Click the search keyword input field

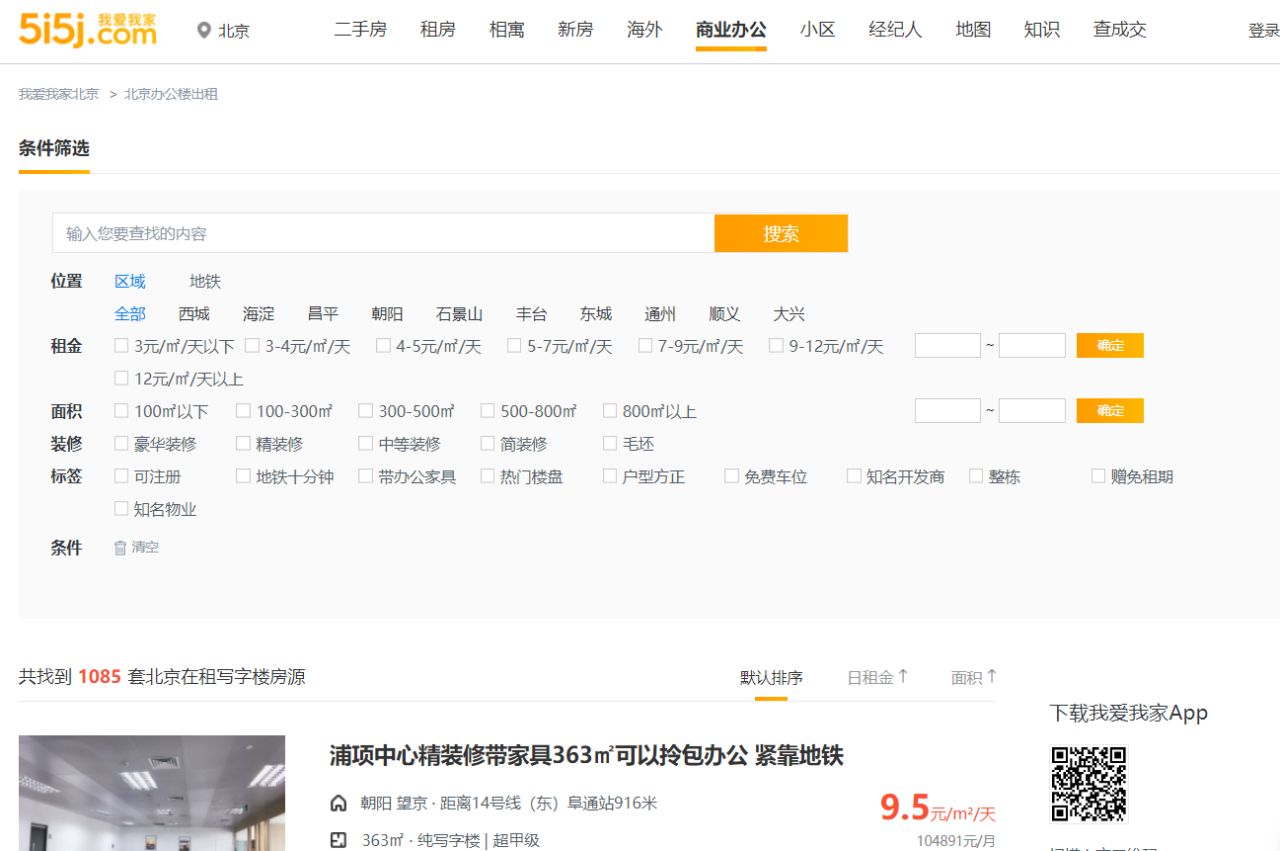point(383,233)
